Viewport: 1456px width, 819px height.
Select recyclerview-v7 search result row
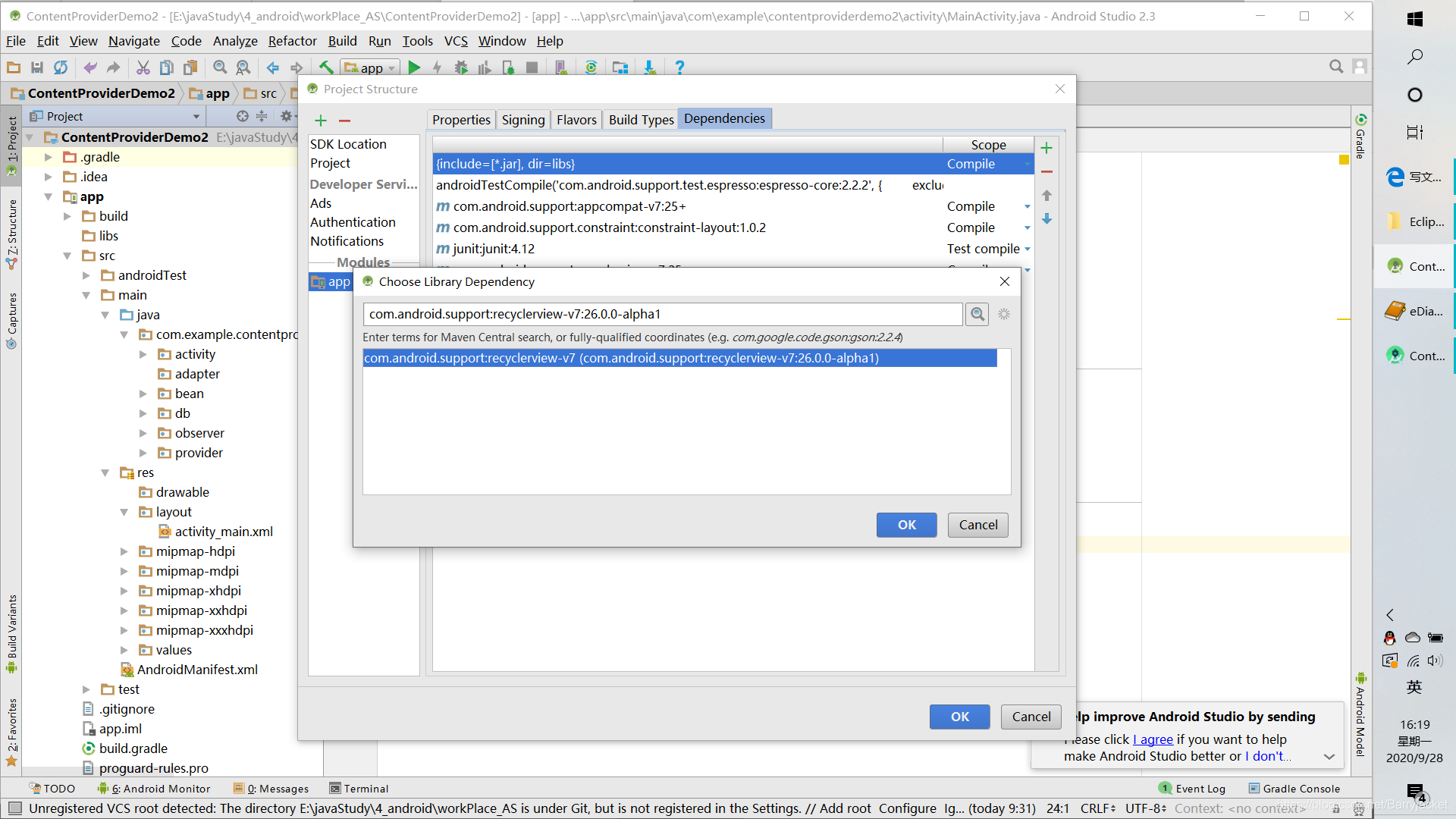679,358
